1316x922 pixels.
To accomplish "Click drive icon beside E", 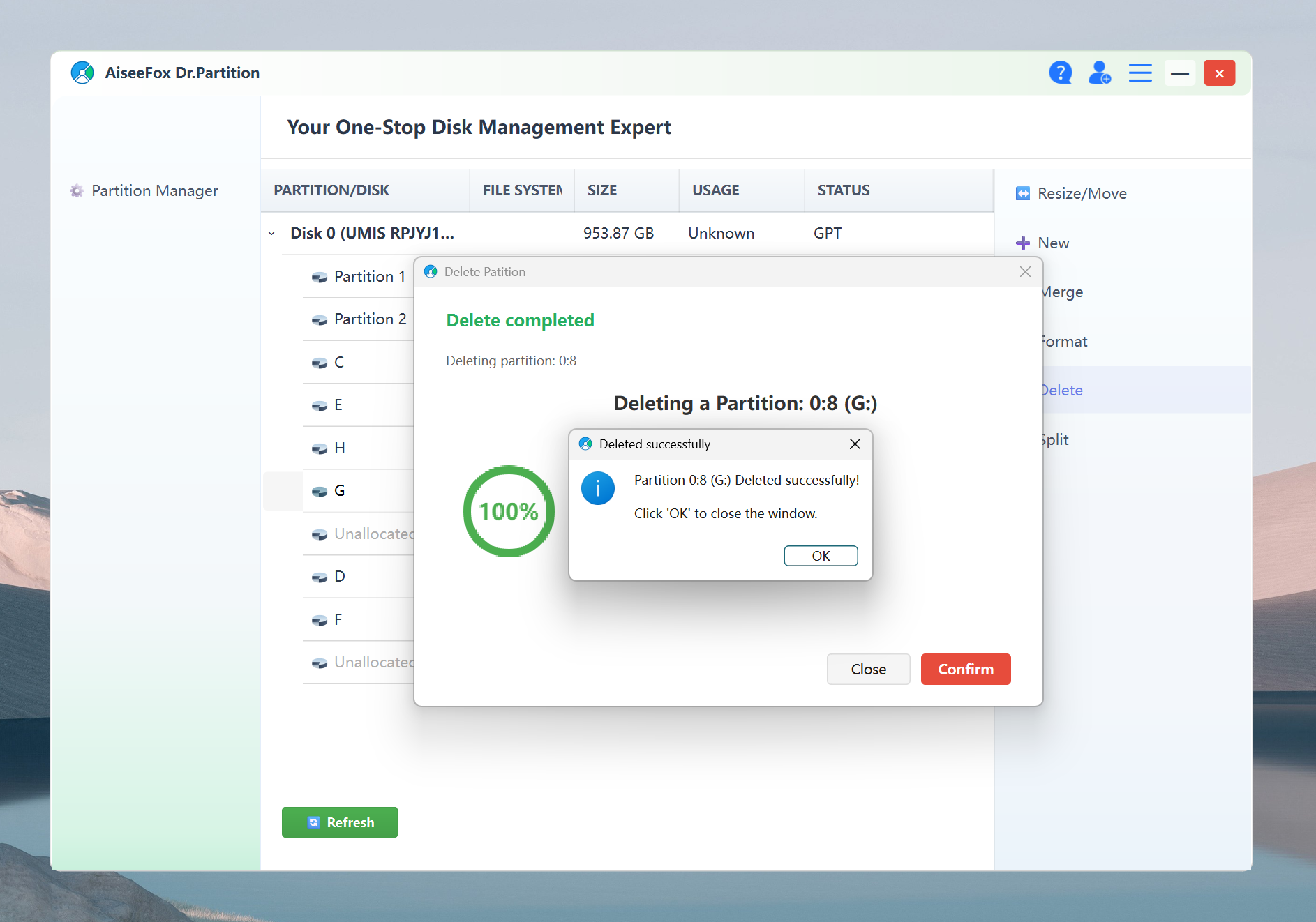I will point(320,406).
